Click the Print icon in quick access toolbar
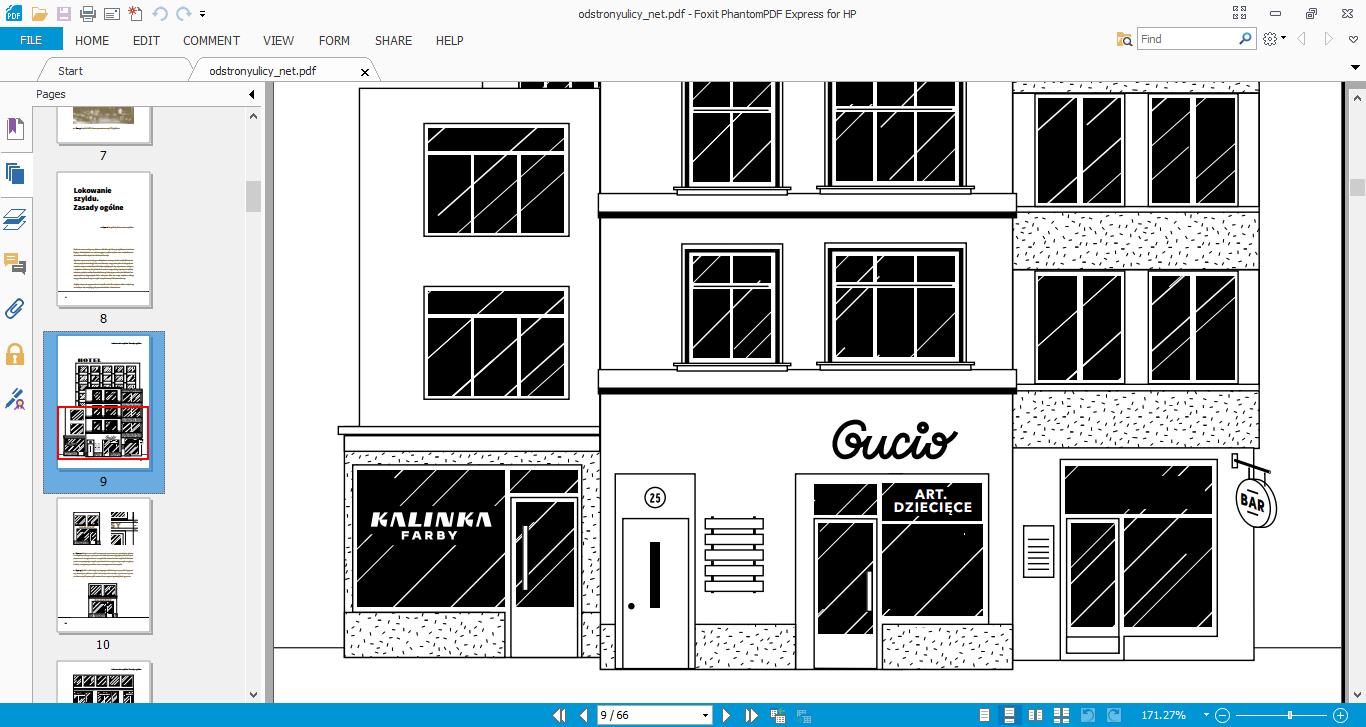Image resolution: width=1366 pixels, height=727 pixels. (87, 14)
